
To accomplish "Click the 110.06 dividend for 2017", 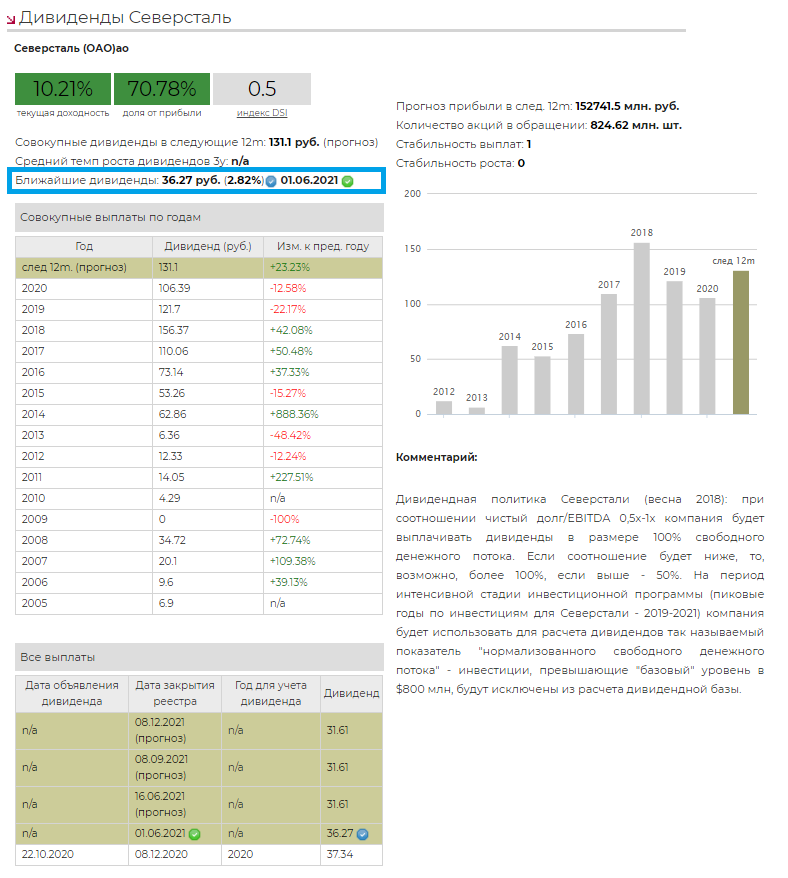I will tap(174, 352).
